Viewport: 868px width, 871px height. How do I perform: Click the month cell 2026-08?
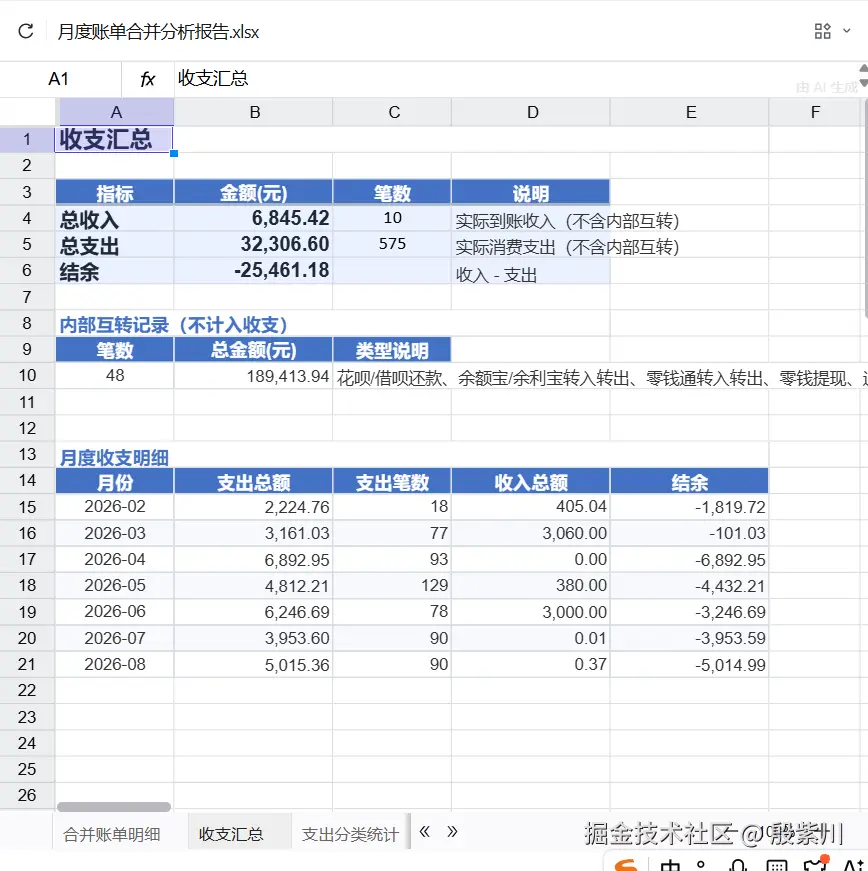[114, 664]
